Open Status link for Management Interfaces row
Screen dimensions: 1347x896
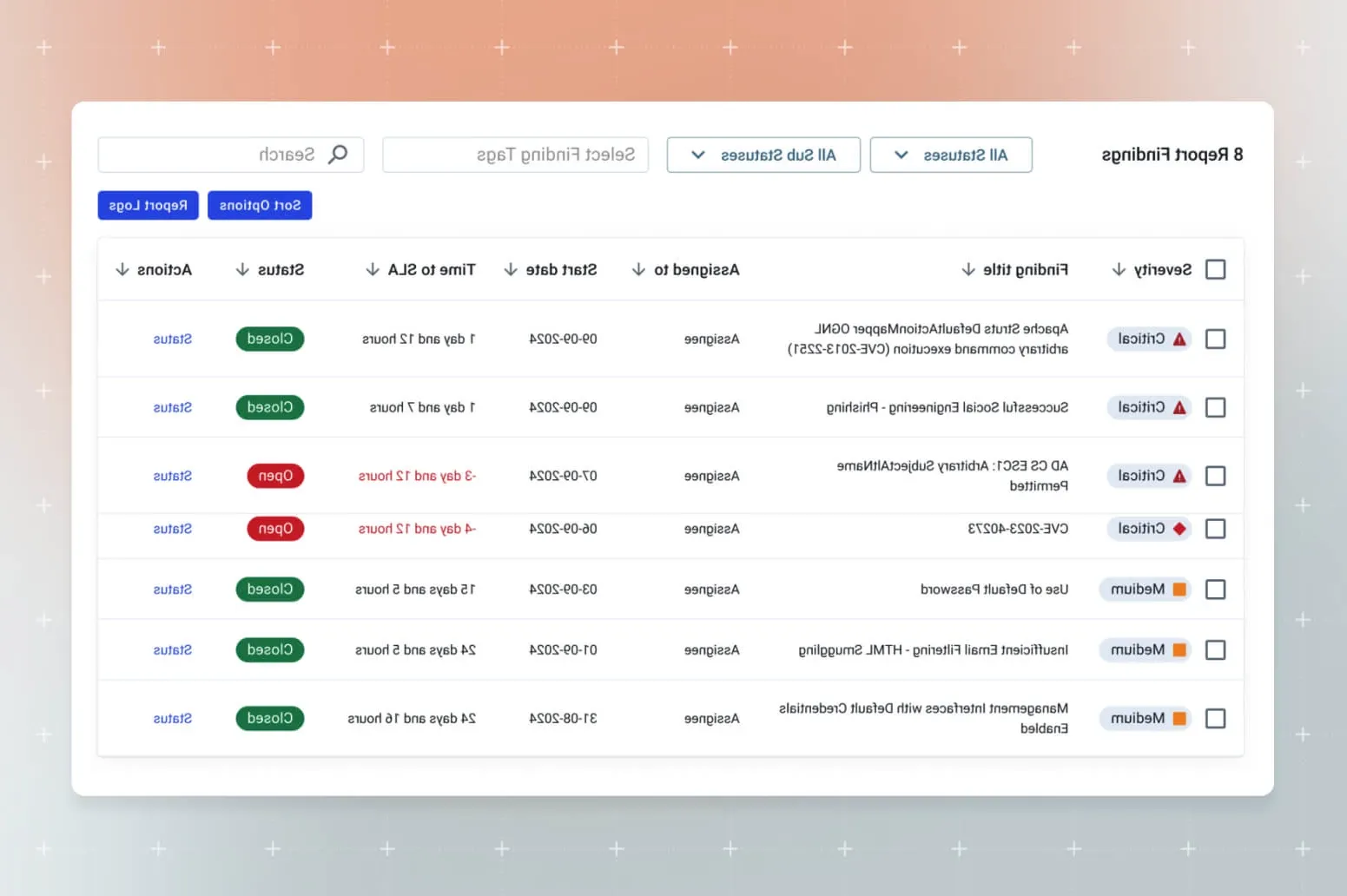(173, 719)
